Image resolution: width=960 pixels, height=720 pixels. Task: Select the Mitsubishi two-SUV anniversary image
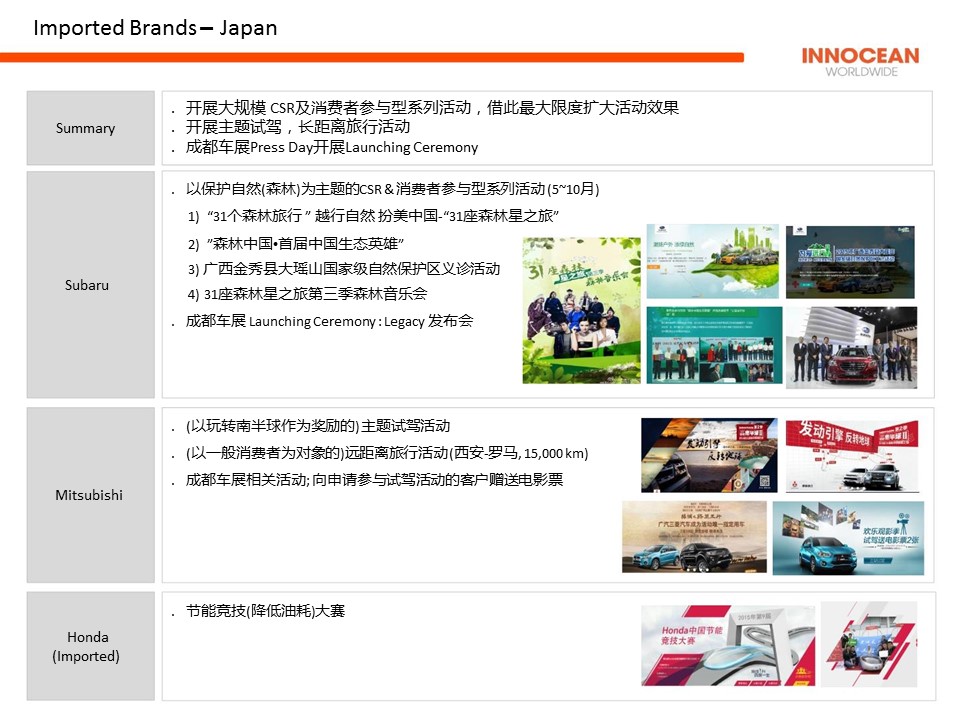click(692, 537)
